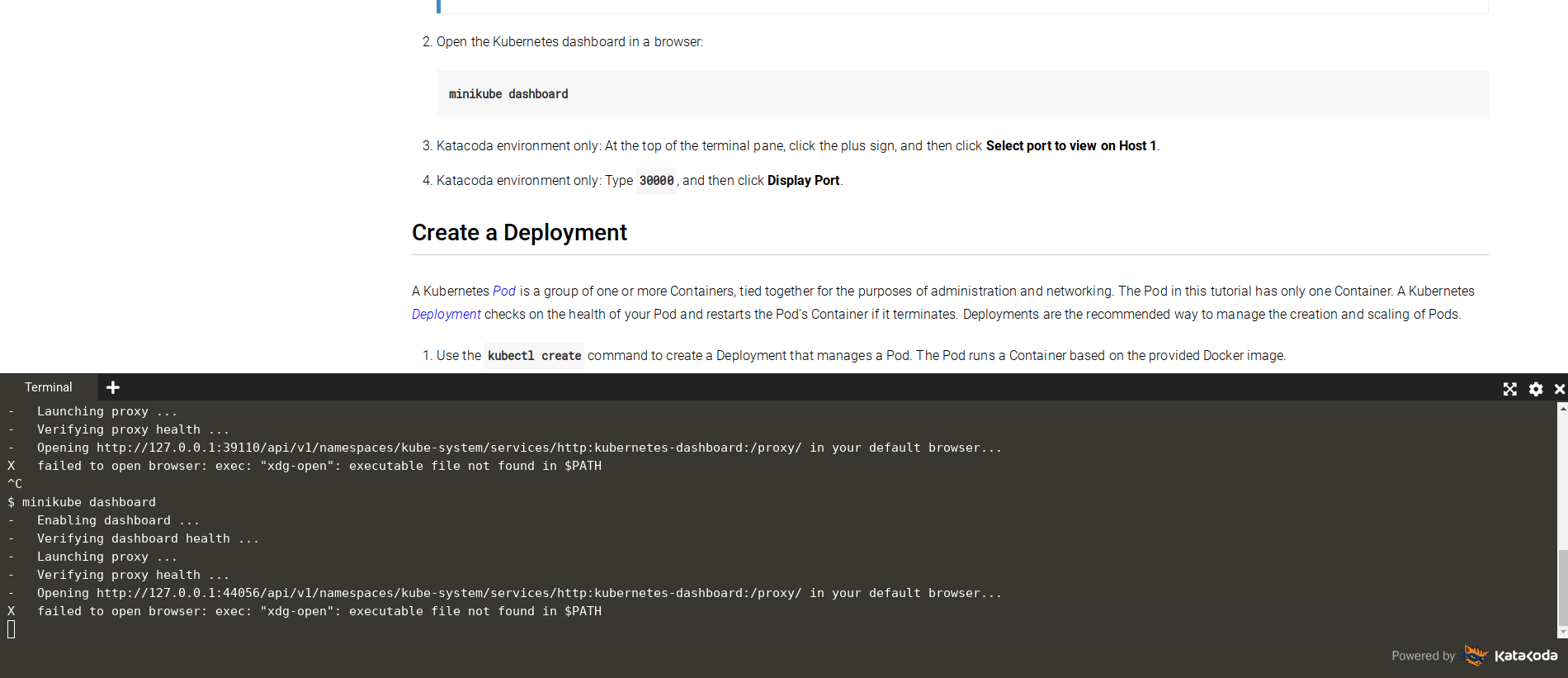This screenshot has width=1568, height=678.
Task: Follow the Deployment link
Action: pyautogui.click(x=446, y=314)
